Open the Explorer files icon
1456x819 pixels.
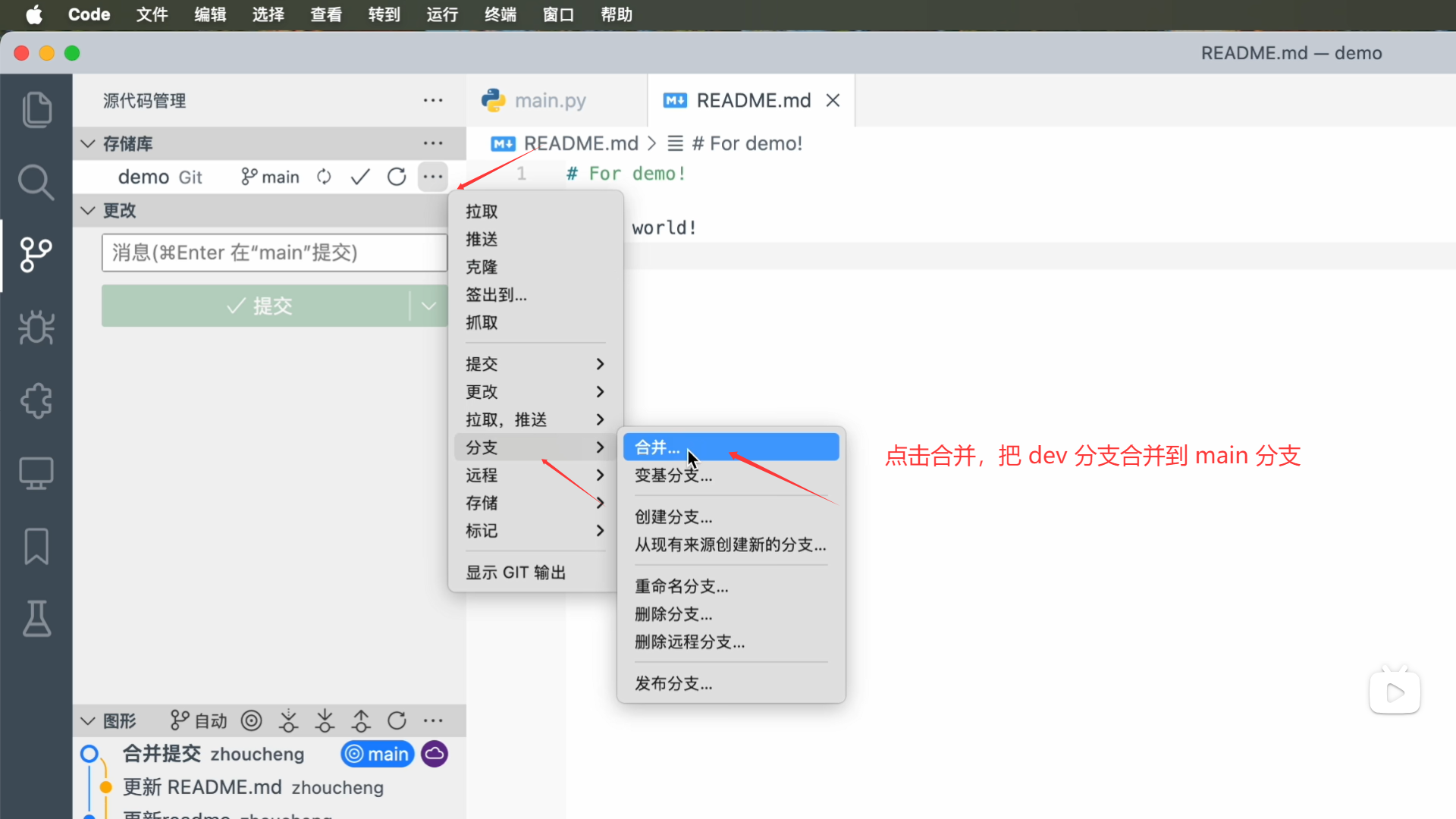coord(36,110)
